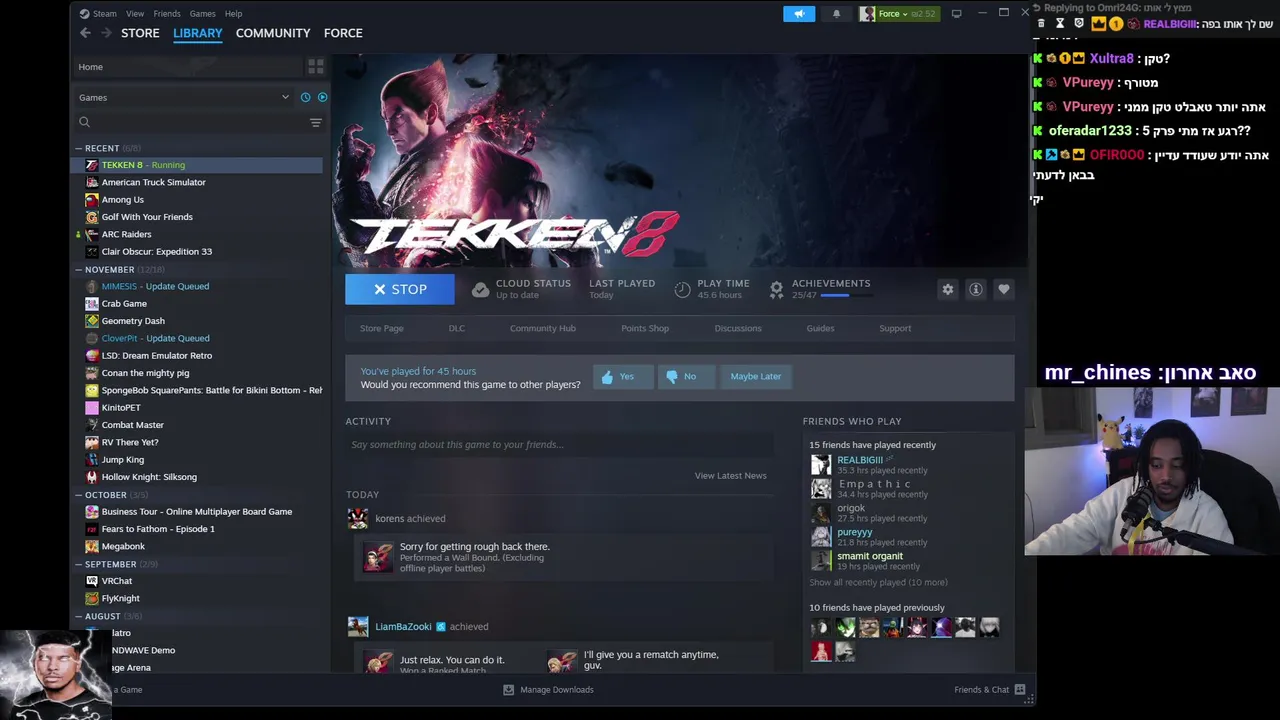Click Among Us game icon
The height and width of the screenshot is (720, 1280).
pyautogui.click(x=92, y=200)
